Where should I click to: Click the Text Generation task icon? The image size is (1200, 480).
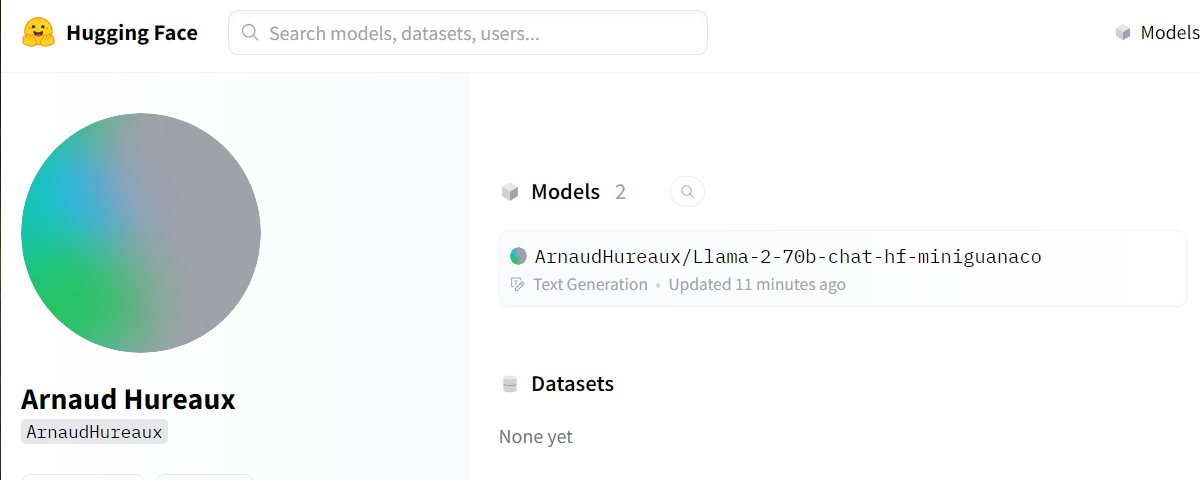pos(517,284)
